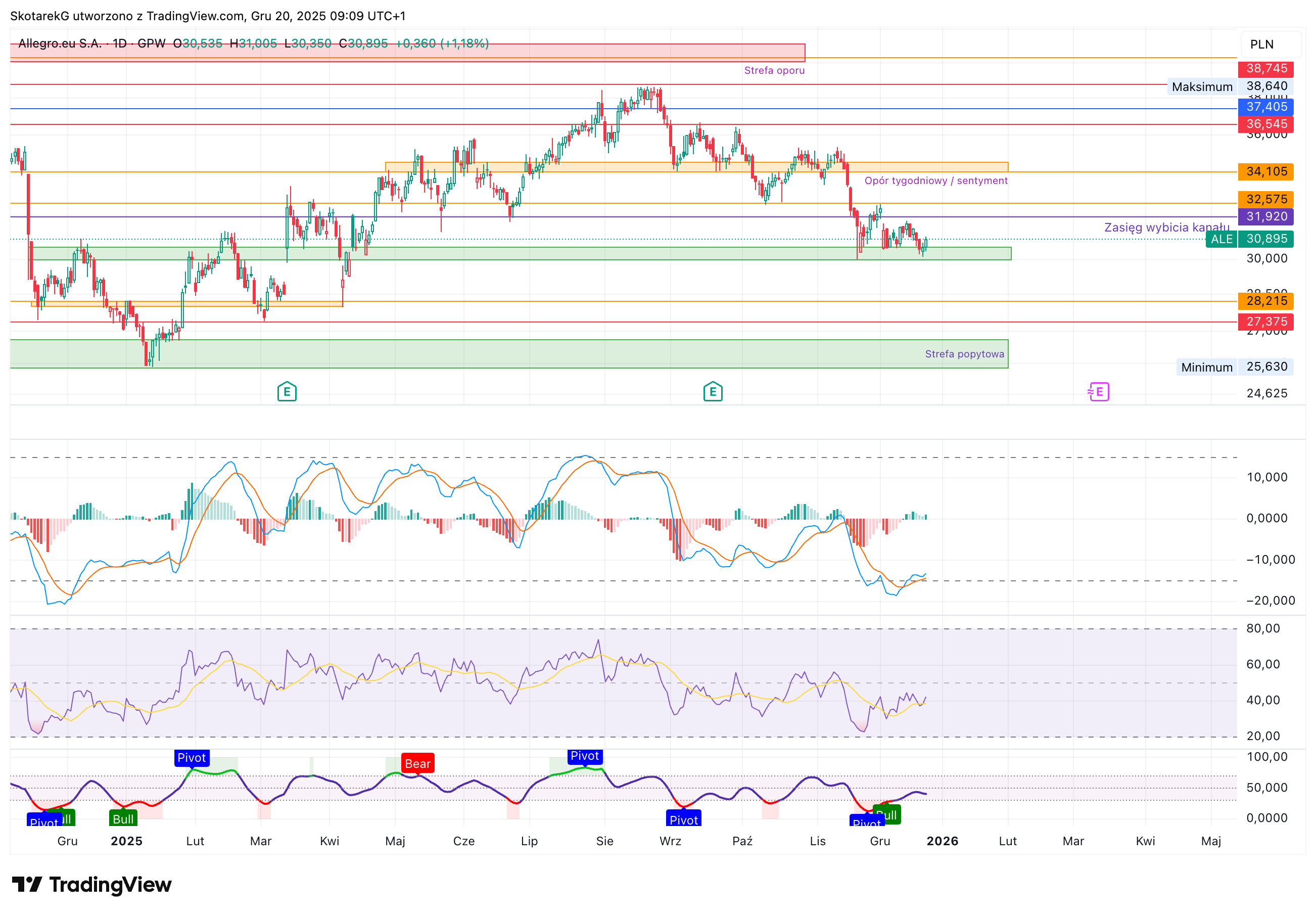Click the Pivot marker near Lut

[192, 758]
